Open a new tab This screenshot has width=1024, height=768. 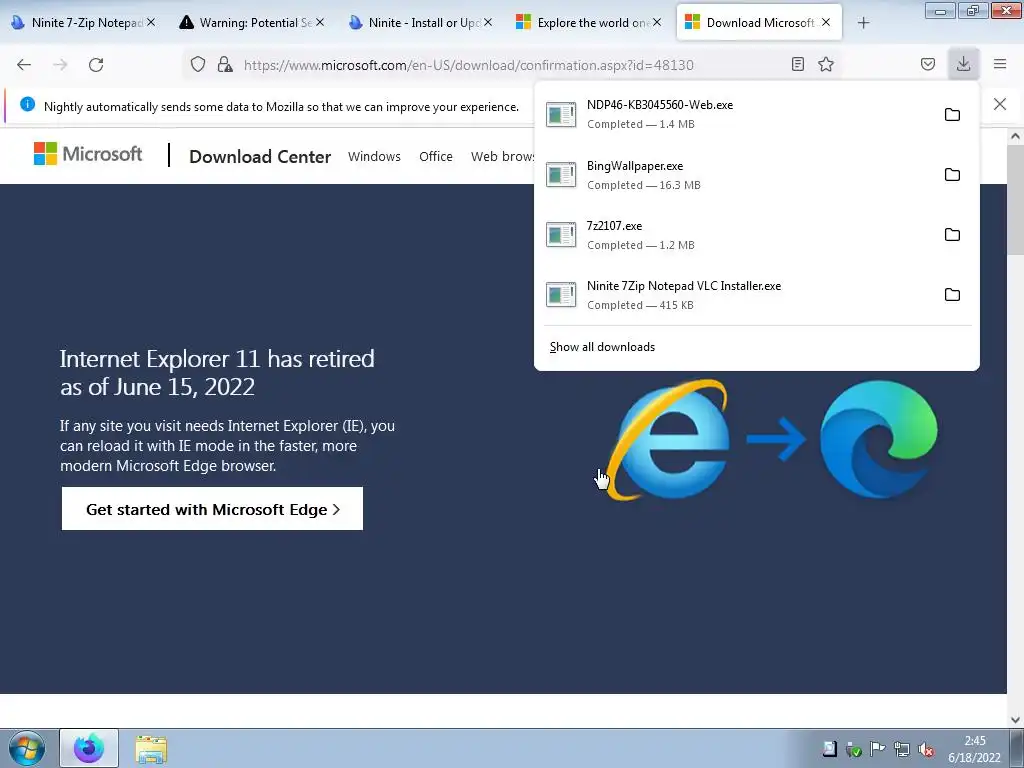(863, 23)
